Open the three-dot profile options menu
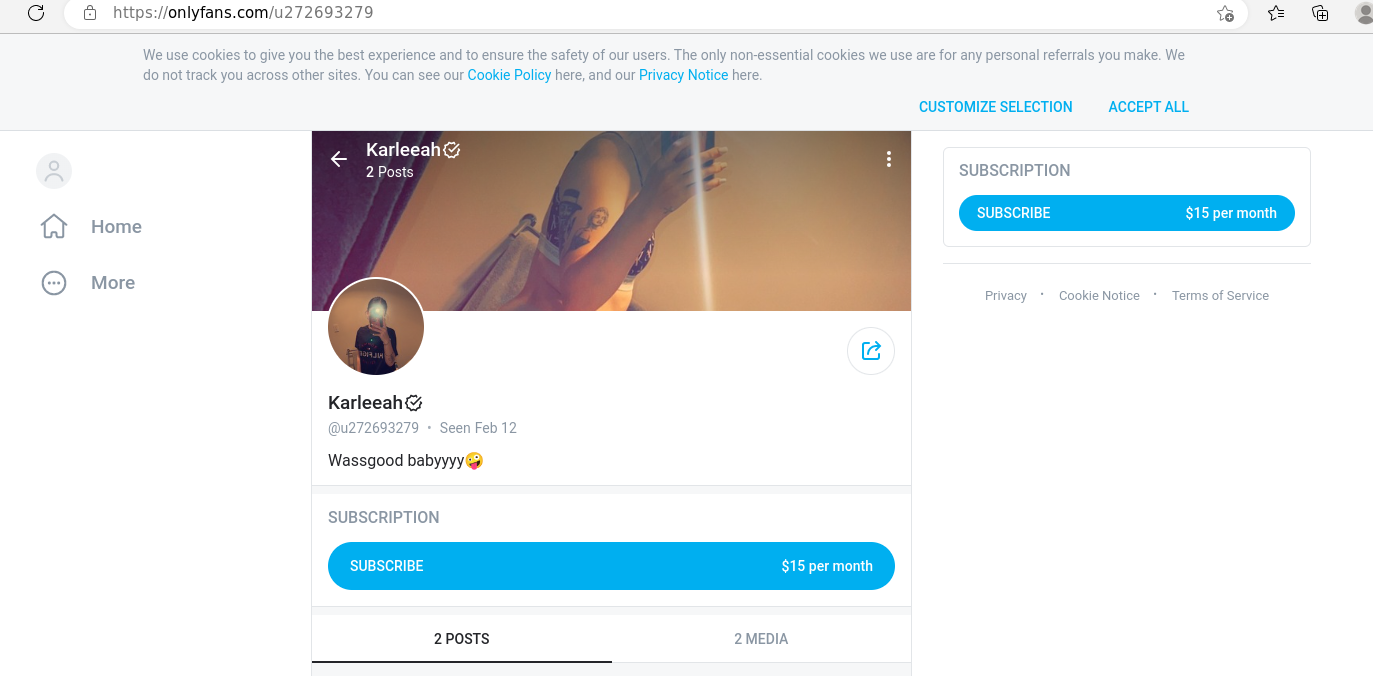This screenshot has height=676, width=1373. pos(888,159)
